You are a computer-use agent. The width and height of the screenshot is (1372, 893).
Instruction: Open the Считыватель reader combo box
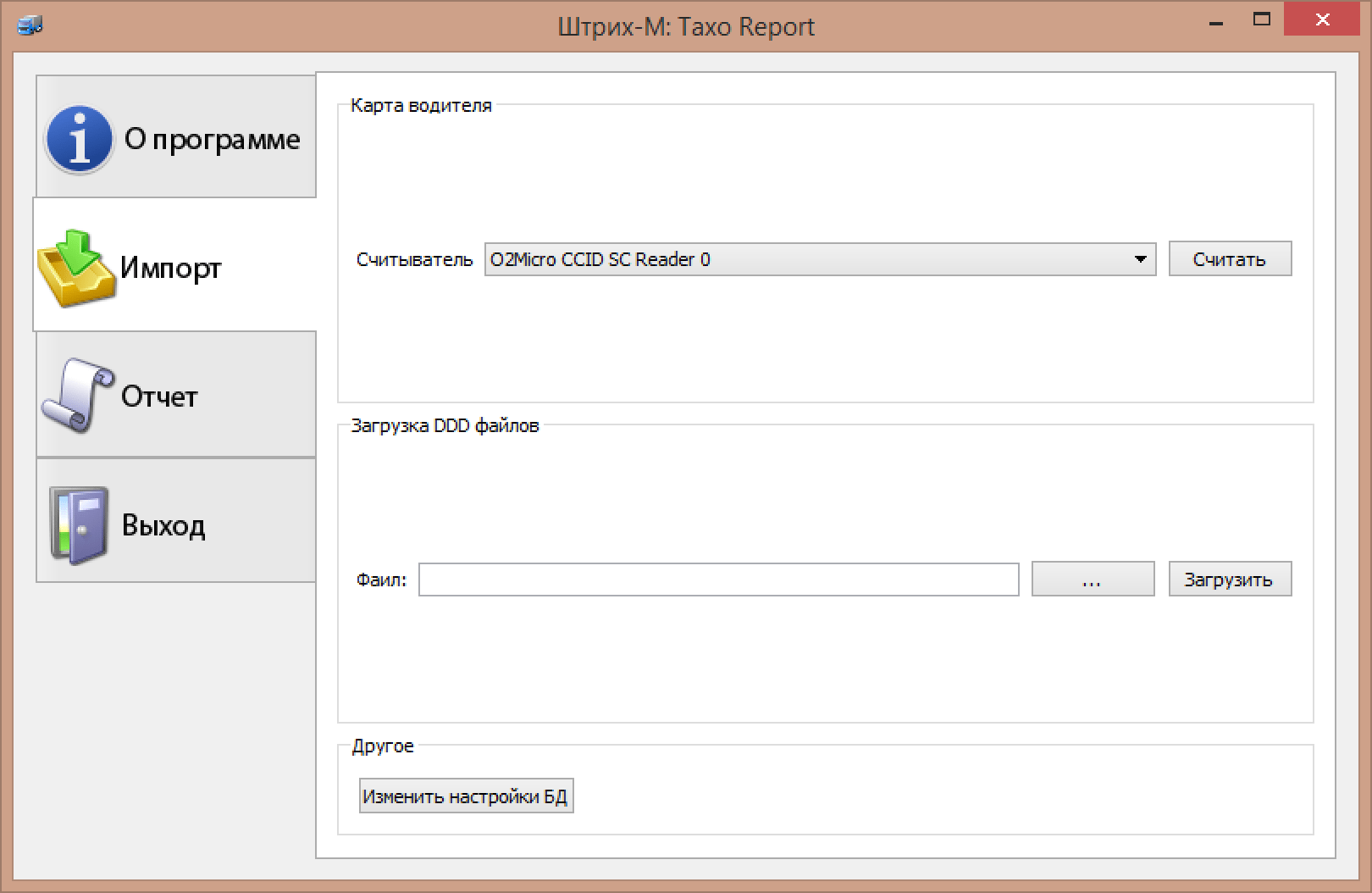(805, 259)
